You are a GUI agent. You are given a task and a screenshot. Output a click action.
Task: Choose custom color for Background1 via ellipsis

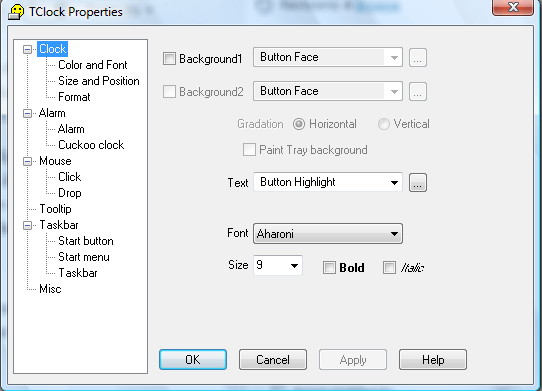[418, 58]
